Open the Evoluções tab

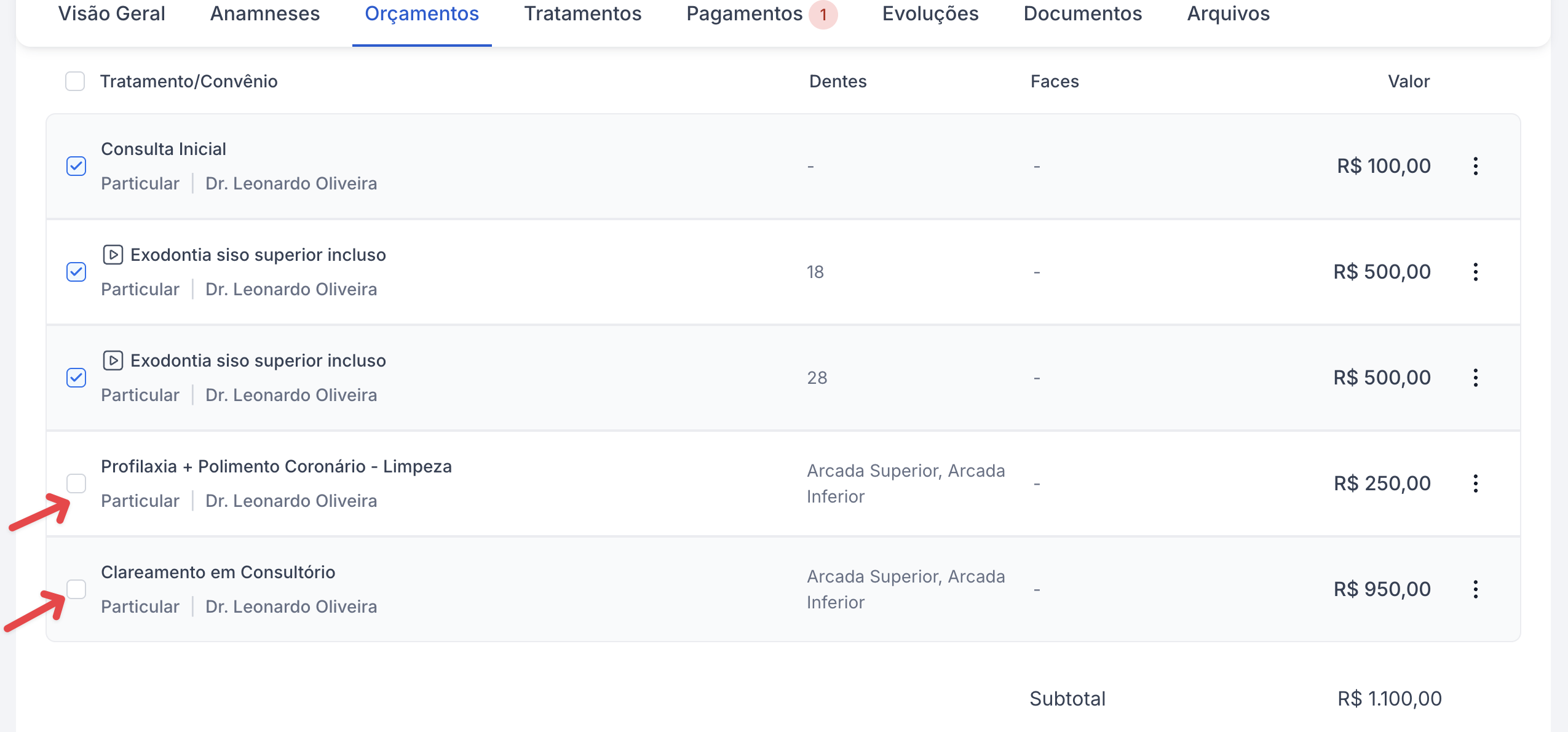(x=930, y=14)
